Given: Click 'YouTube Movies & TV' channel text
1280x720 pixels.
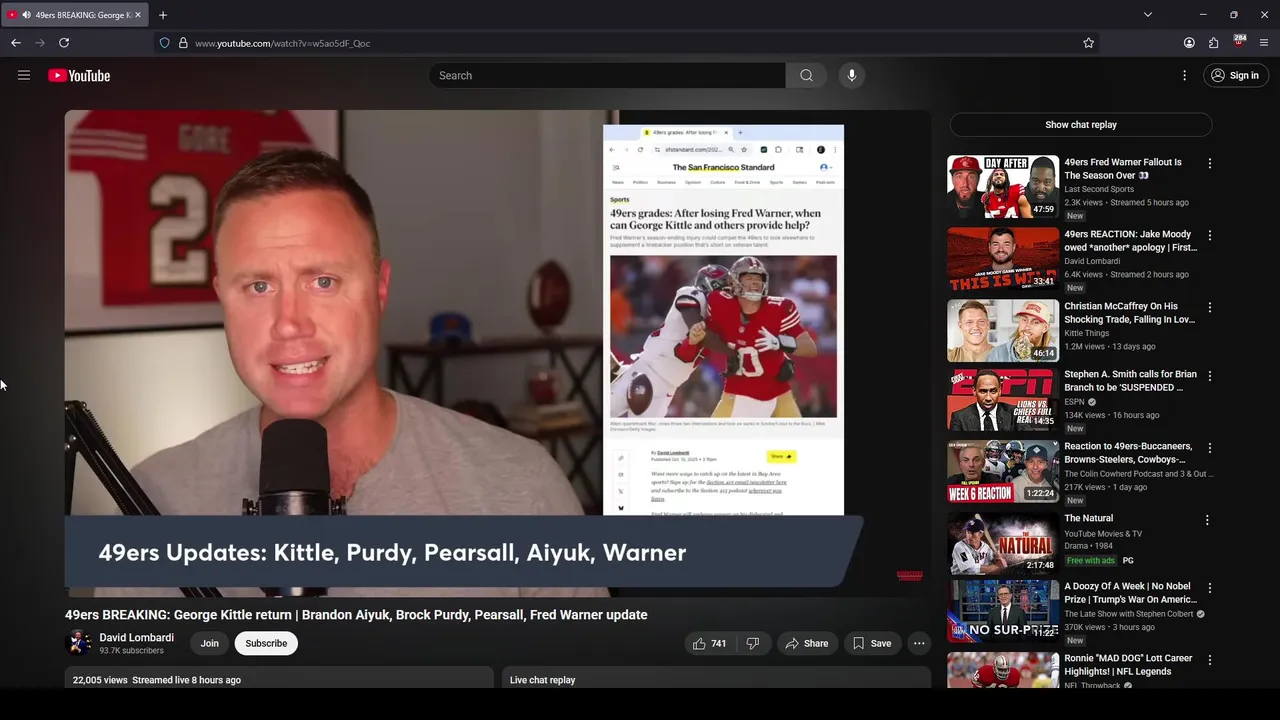Looking at the screenshot, I should click(x=1103, y=534).
